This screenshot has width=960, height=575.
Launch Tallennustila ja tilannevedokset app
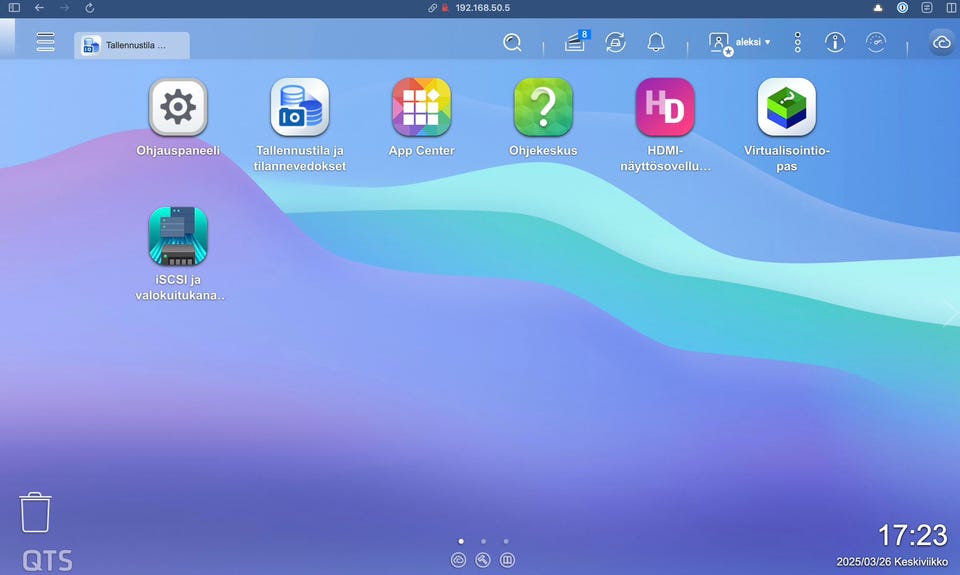tap(300, 107)
